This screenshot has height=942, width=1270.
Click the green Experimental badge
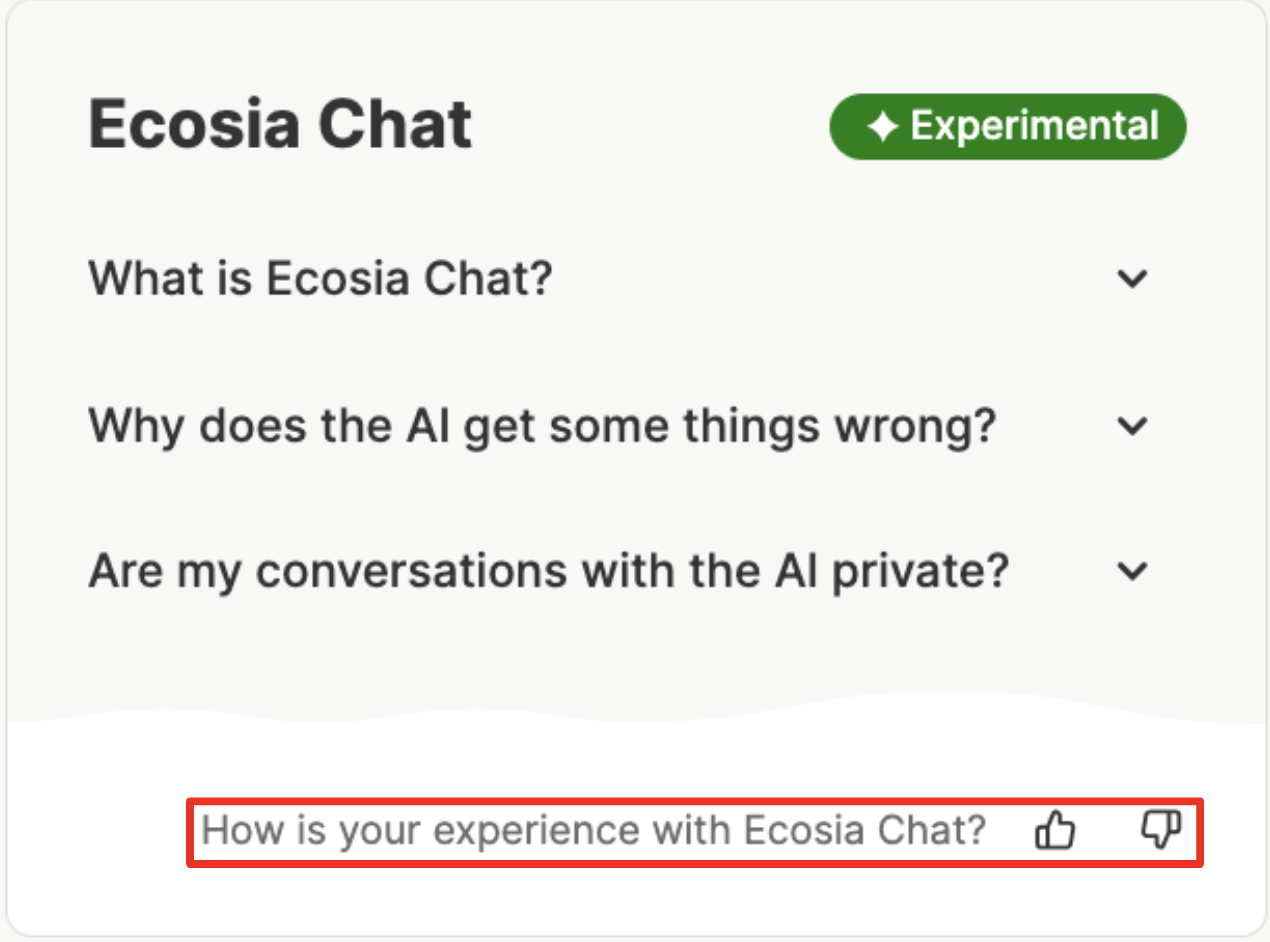pos(1008,127)
